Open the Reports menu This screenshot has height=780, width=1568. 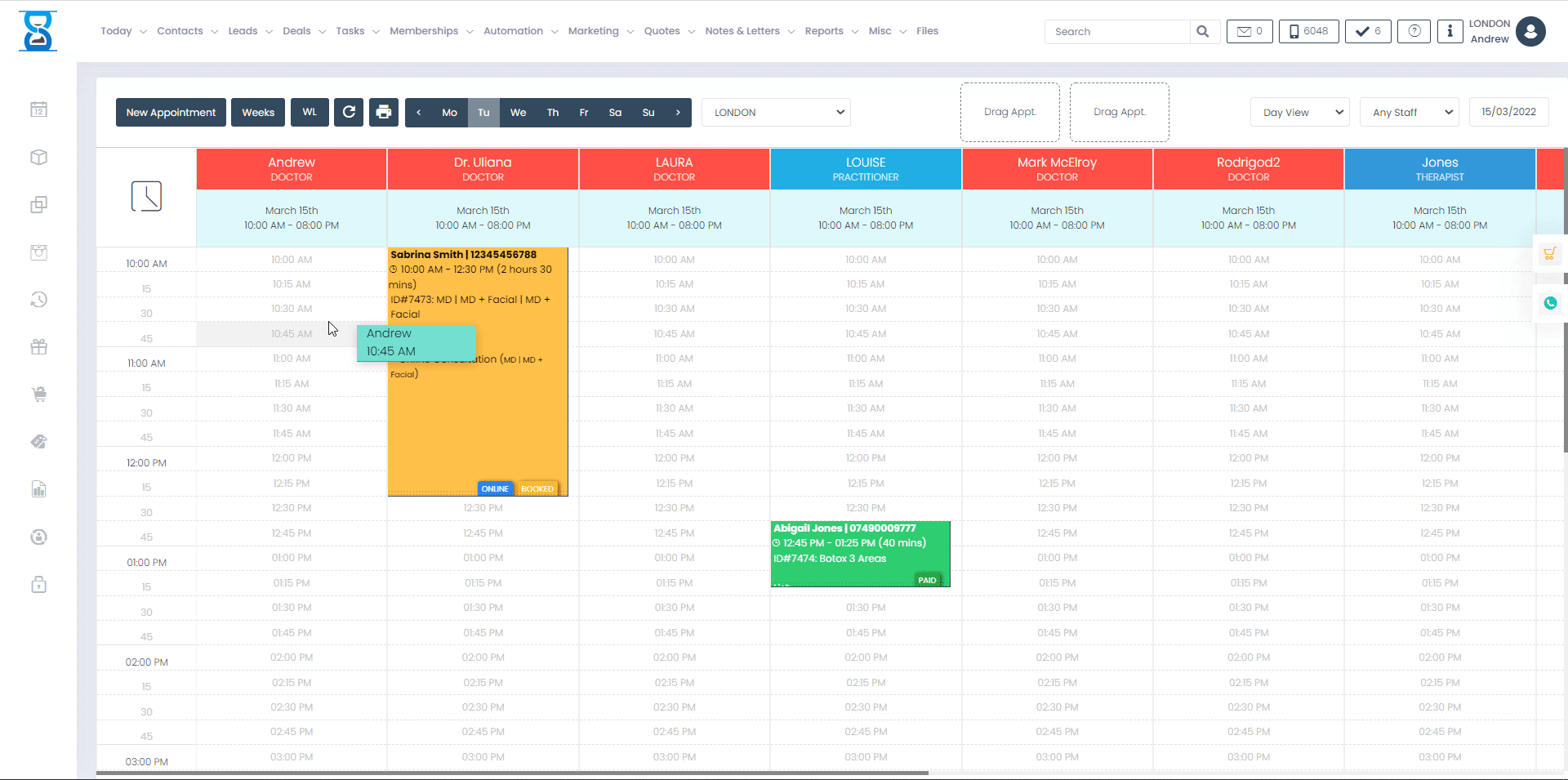[x=831, y=31]
